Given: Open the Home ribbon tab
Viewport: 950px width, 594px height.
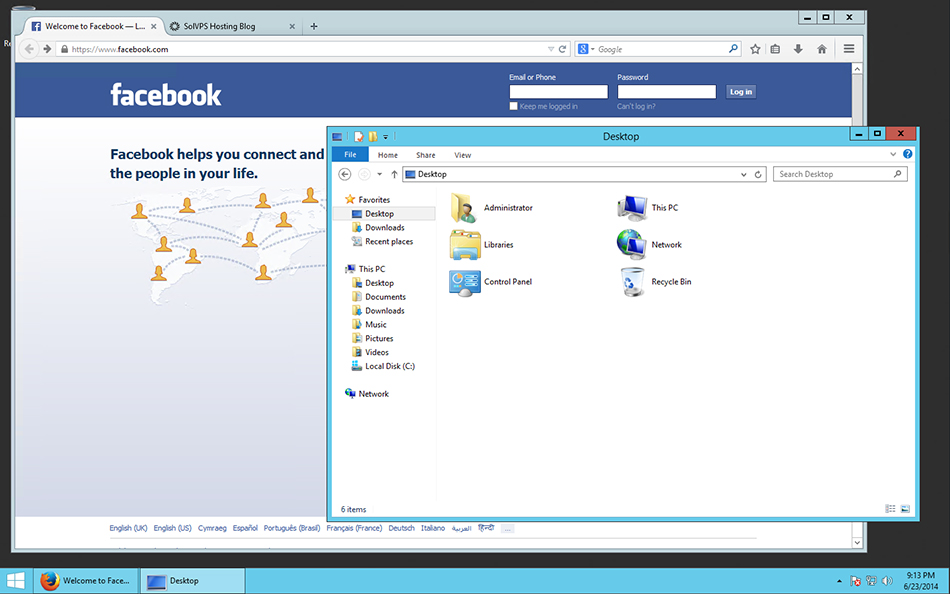Looking at the screenshot, I should (388, 155).
